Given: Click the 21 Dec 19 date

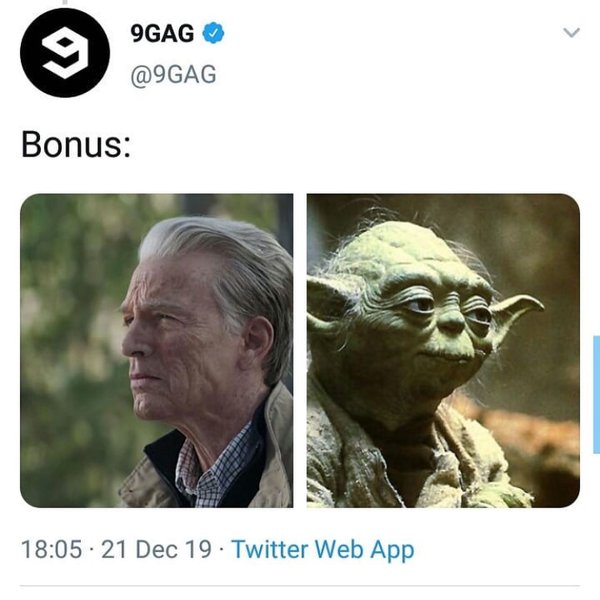Looking at the screenshot, I should (x=156, y=549).
